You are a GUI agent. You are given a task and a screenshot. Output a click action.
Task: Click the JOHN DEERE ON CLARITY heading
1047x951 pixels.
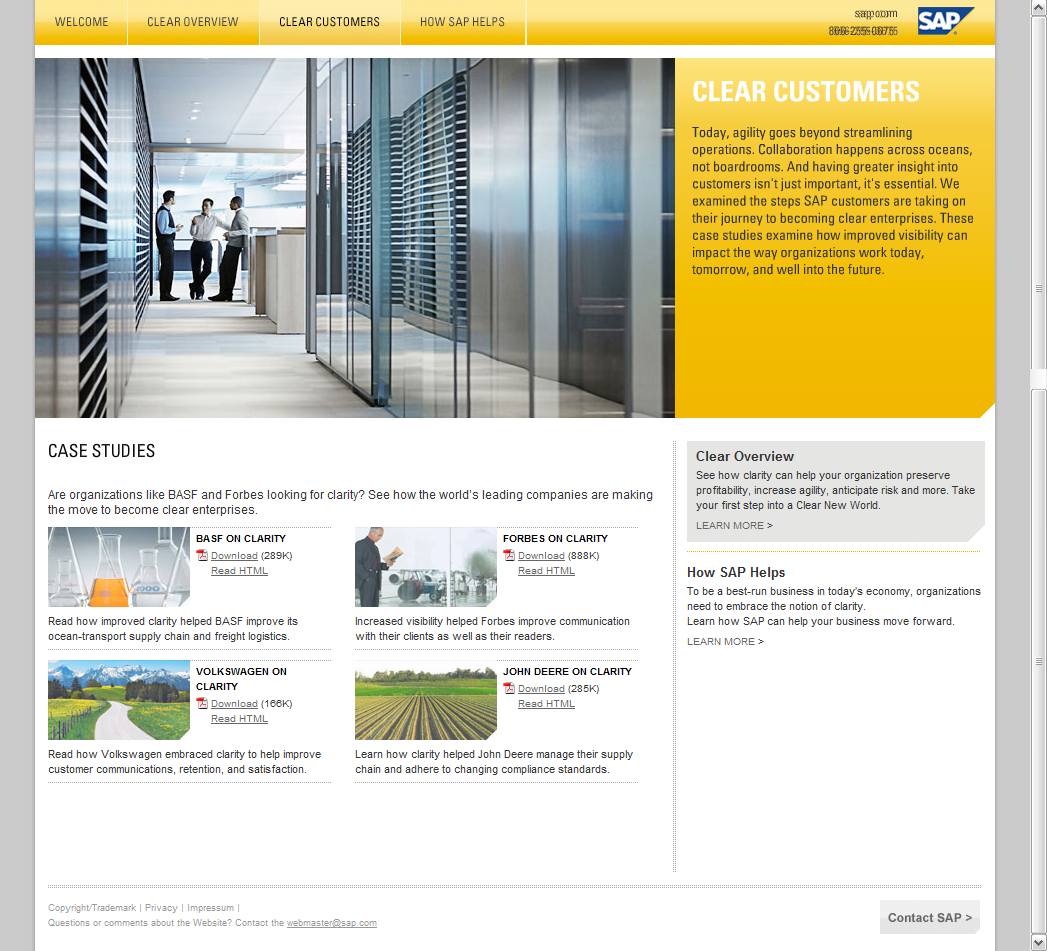pyautogui.click(x=568, y=672)
